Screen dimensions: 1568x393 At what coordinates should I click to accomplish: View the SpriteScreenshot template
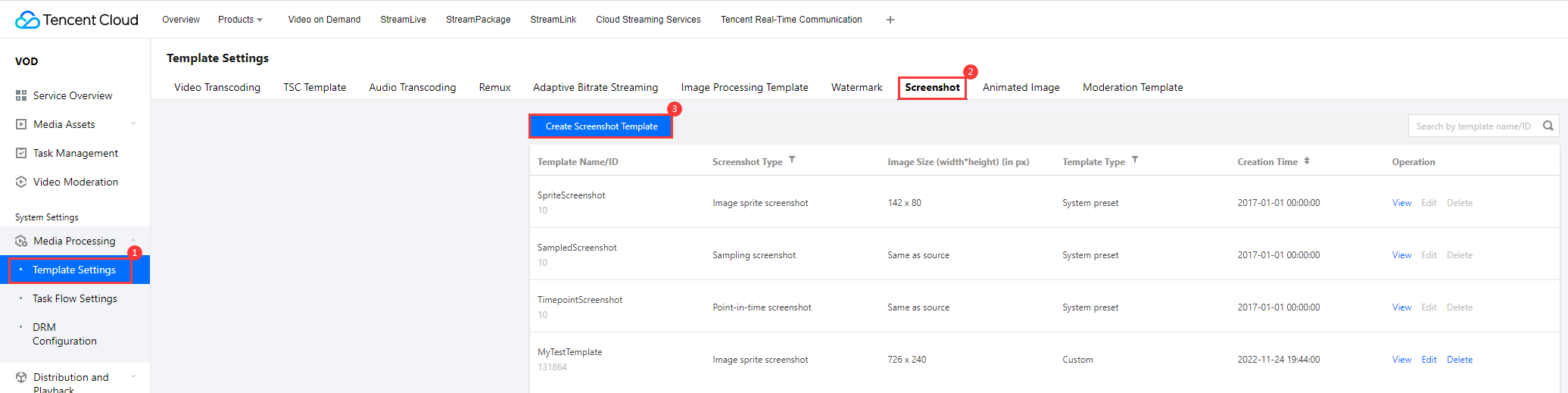(1401, 203)
